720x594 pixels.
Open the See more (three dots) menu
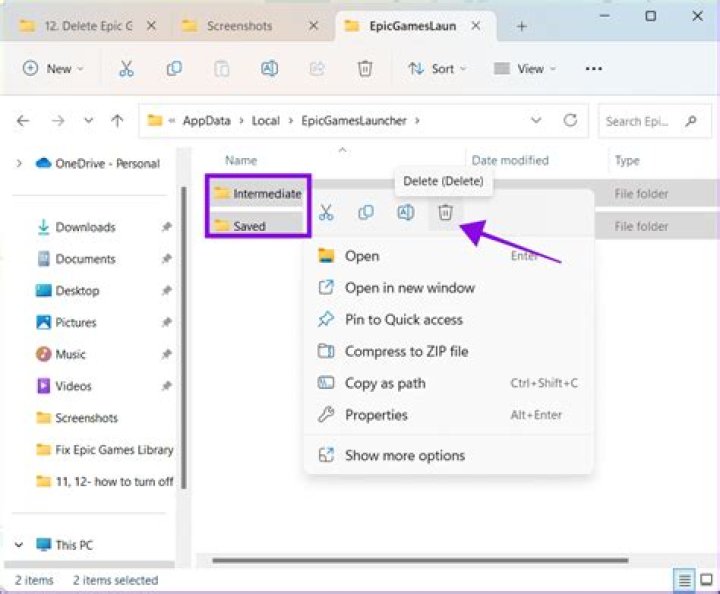[x=594, y=69]
